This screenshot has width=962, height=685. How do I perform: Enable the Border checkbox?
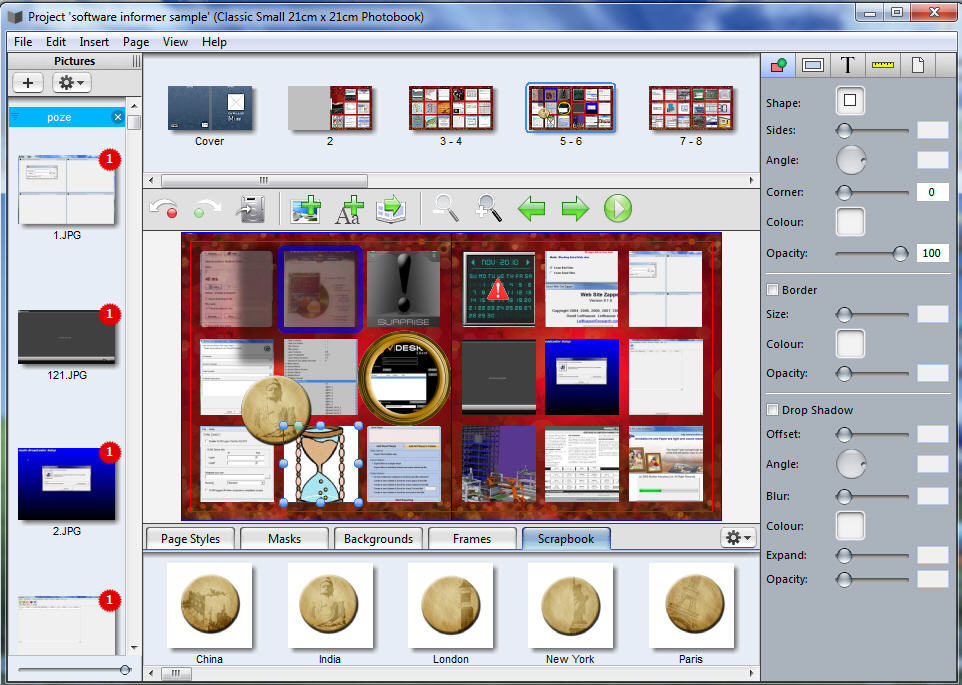click(772, 290)
